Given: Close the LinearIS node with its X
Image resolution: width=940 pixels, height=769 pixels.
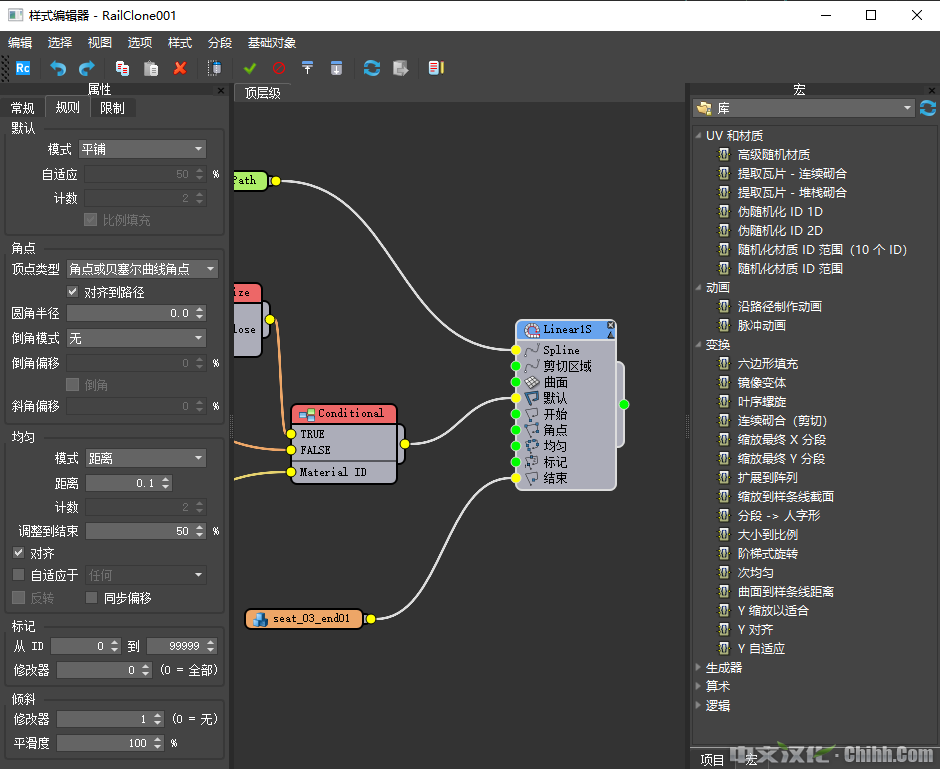Looking at the screenshot, I should click(x=610, y=326).
